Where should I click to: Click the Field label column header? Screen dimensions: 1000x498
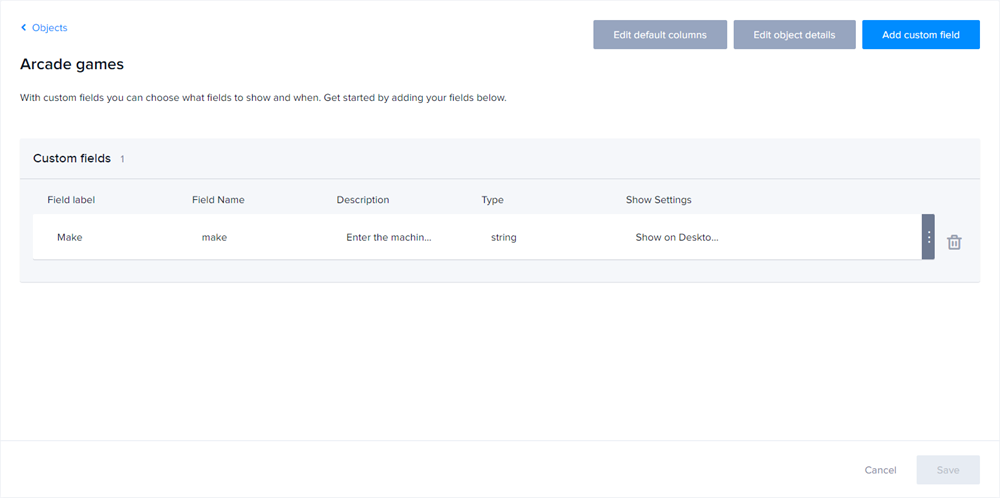[71, 200]
